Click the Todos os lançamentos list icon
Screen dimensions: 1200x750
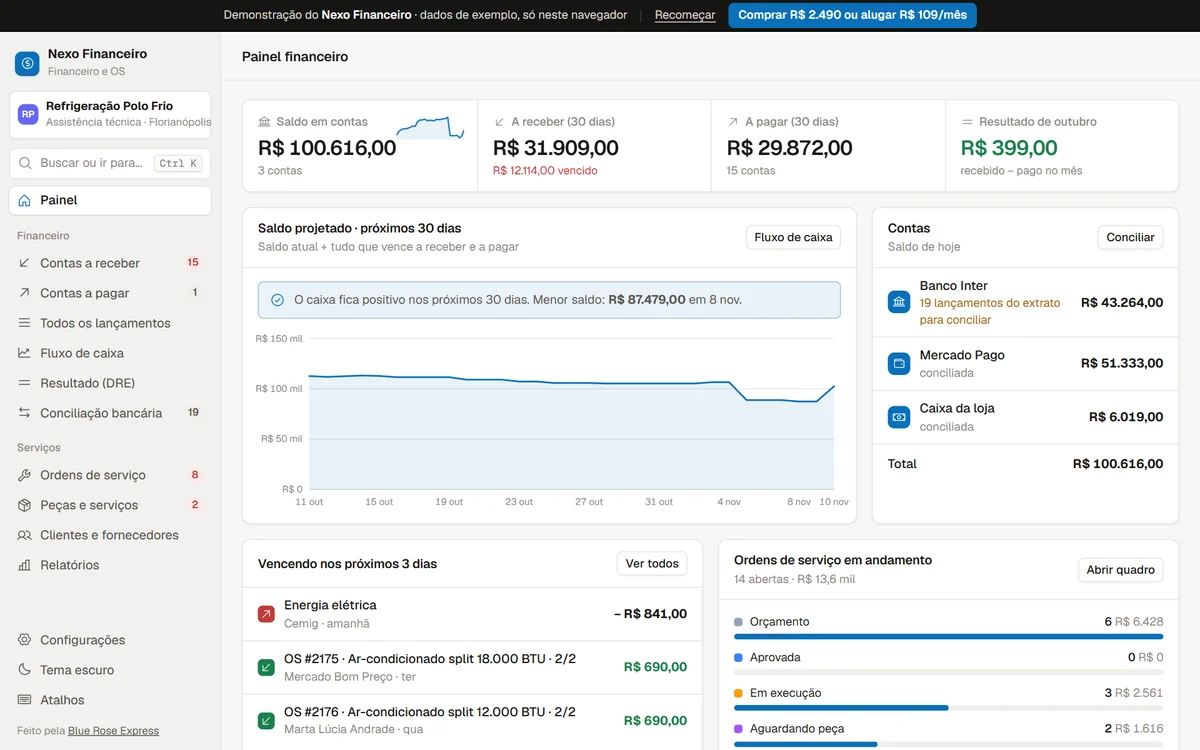[25, 323]
